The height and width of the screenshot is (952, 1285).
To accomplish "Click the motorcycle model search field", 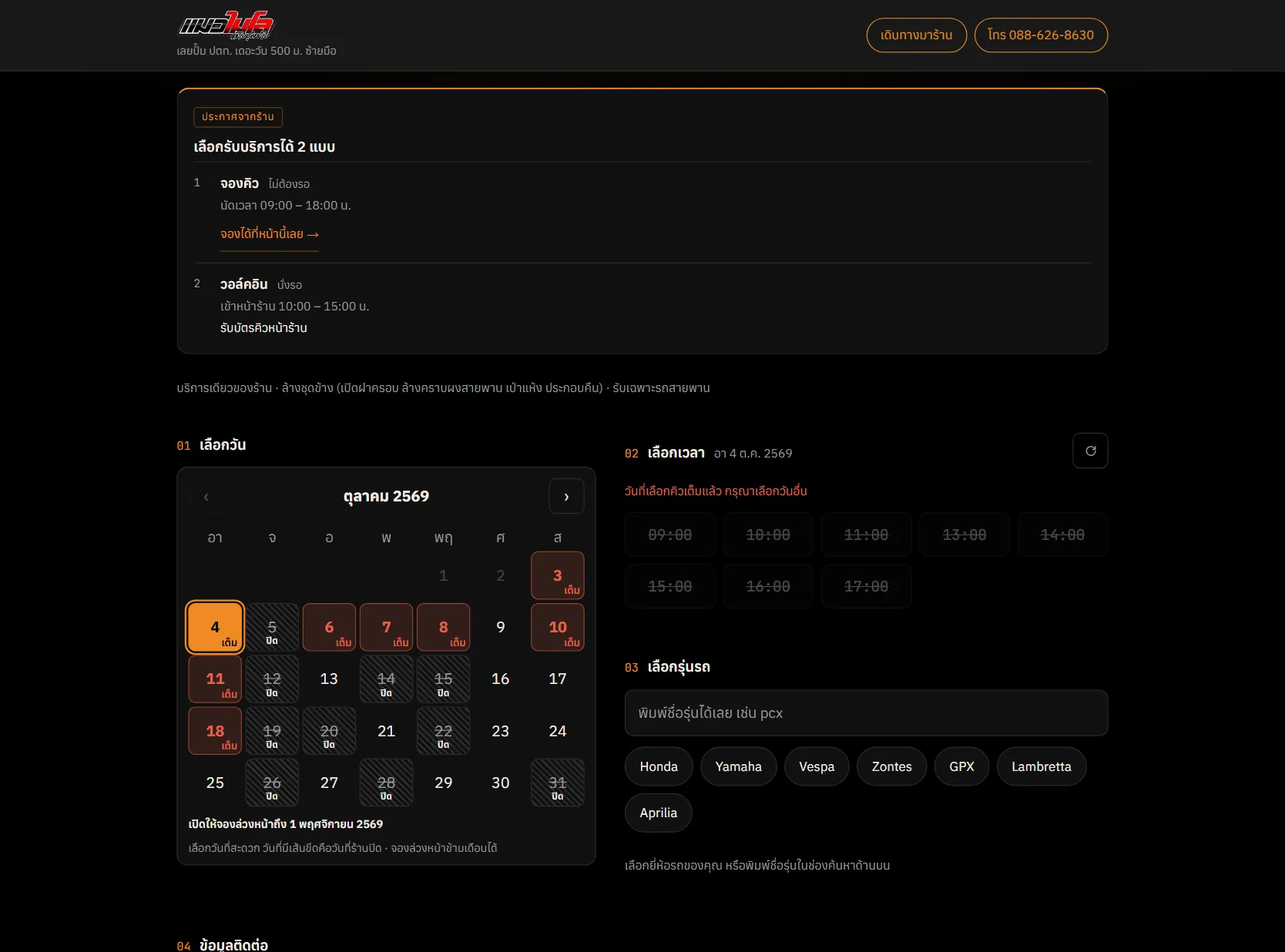I will coord(866,713).
